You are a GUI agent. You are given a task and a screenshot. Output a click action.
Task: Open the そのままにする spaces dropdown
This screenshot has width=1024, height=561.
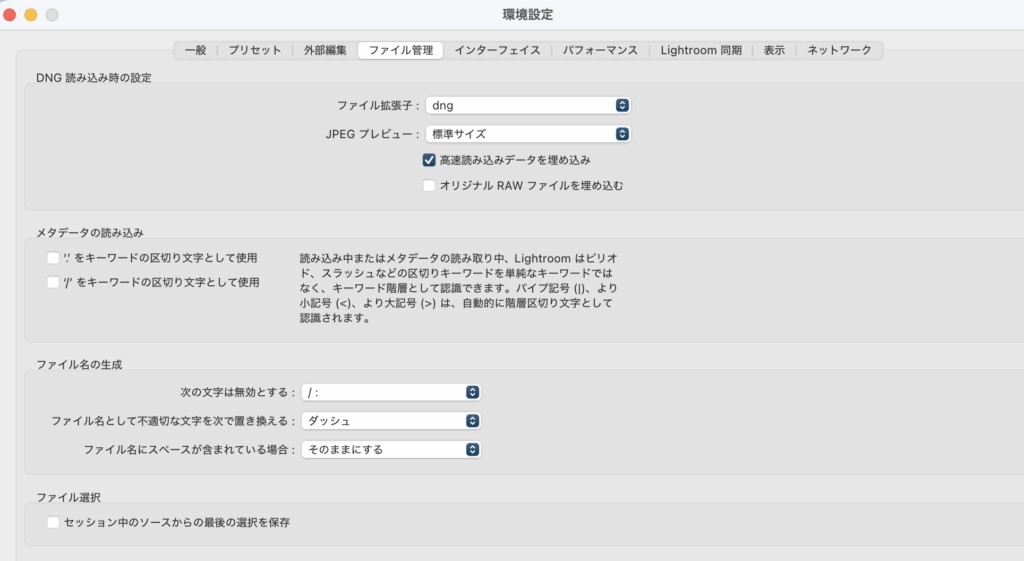pos(391,450)
